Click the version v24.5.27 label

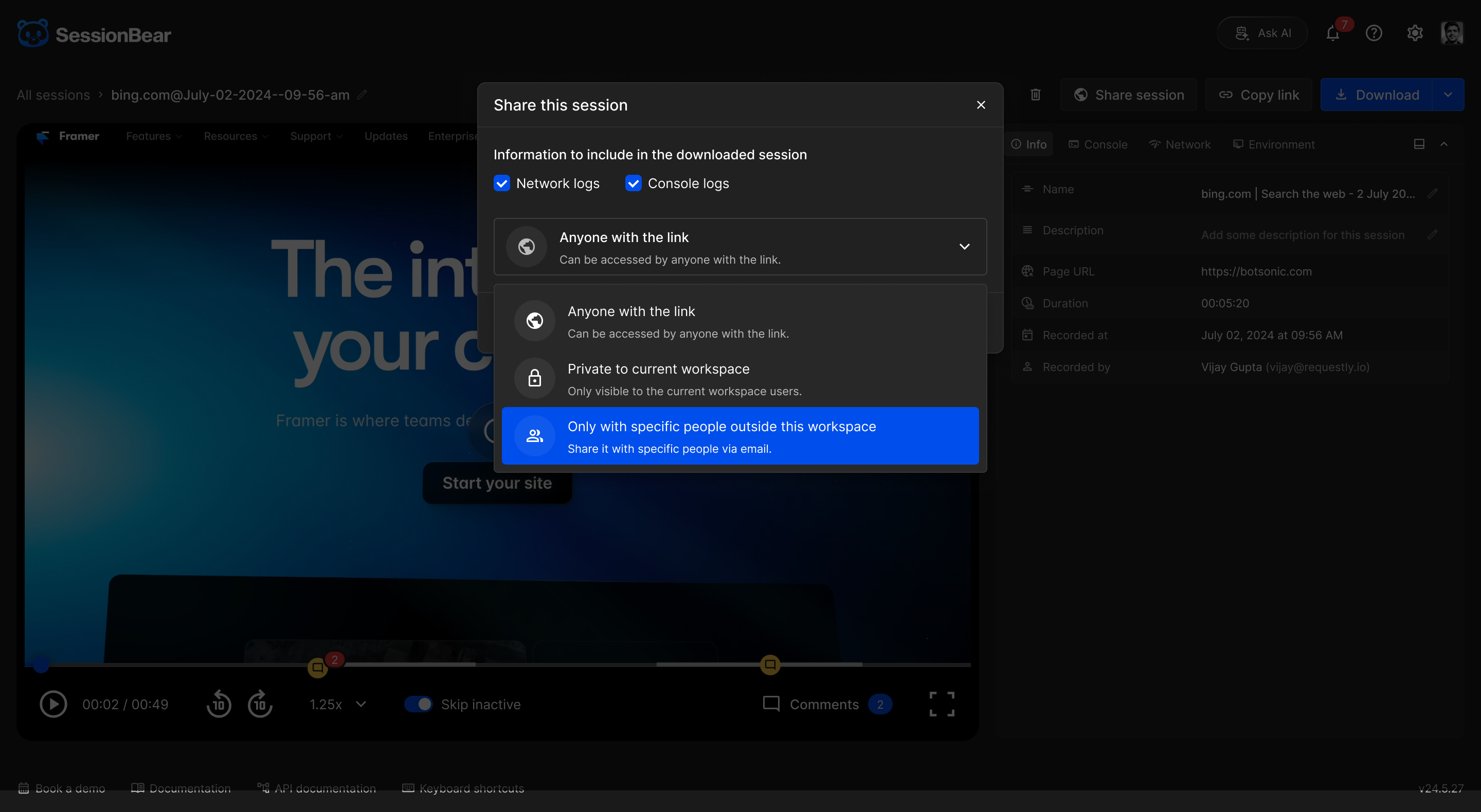pos(1441,788)
